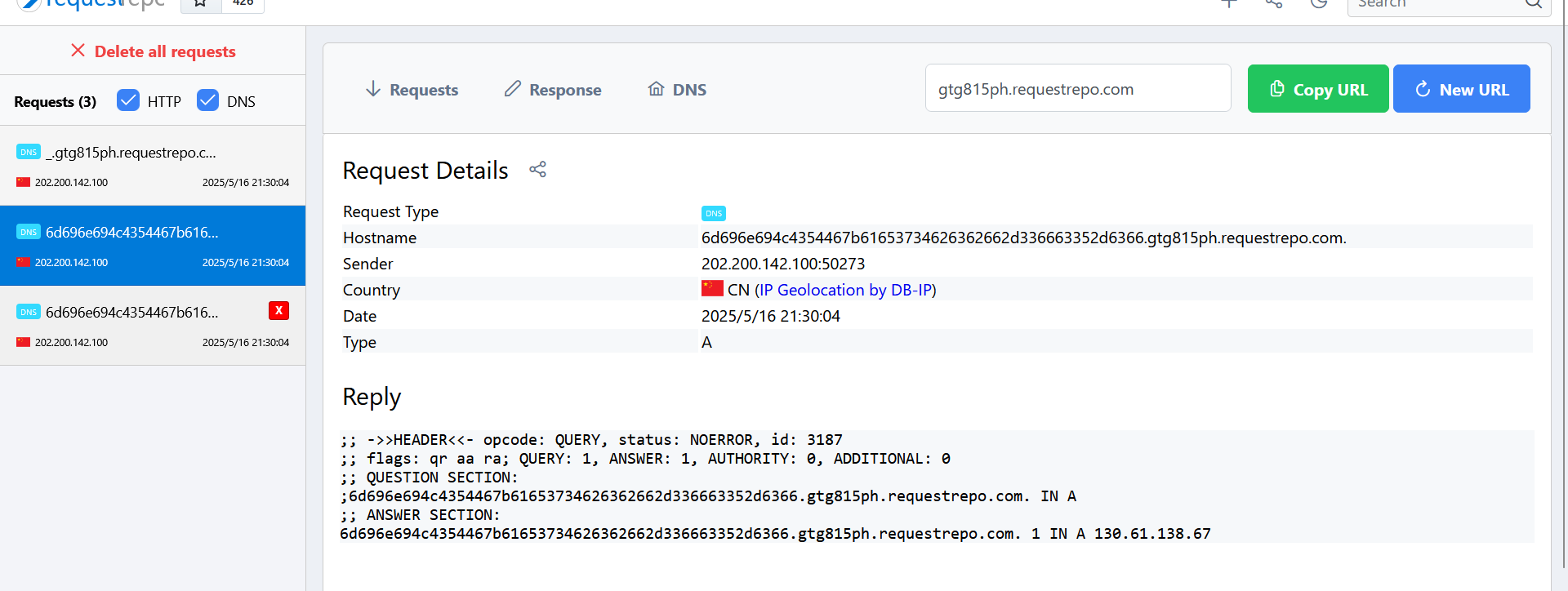The height and width of the screenshot is (591, 1568).
Task: Click the flag icon in highlighted request row
Action: click(x=23, y=262)
